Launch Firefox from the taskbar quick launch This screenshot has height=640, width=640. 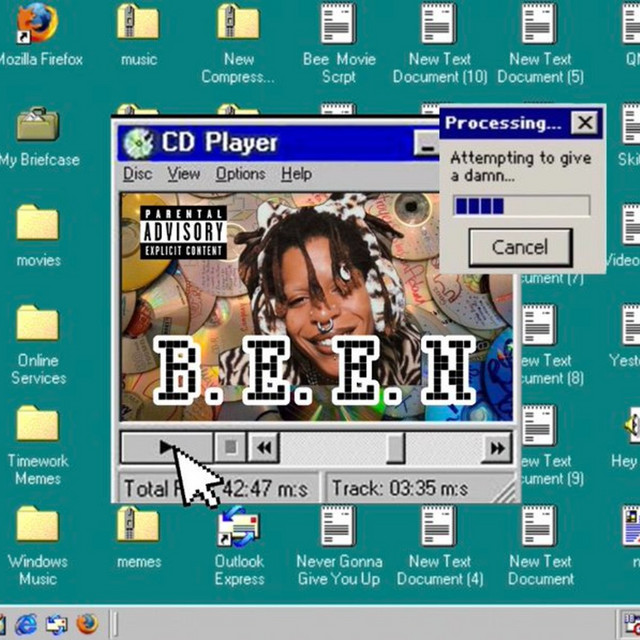click(87, 624)
